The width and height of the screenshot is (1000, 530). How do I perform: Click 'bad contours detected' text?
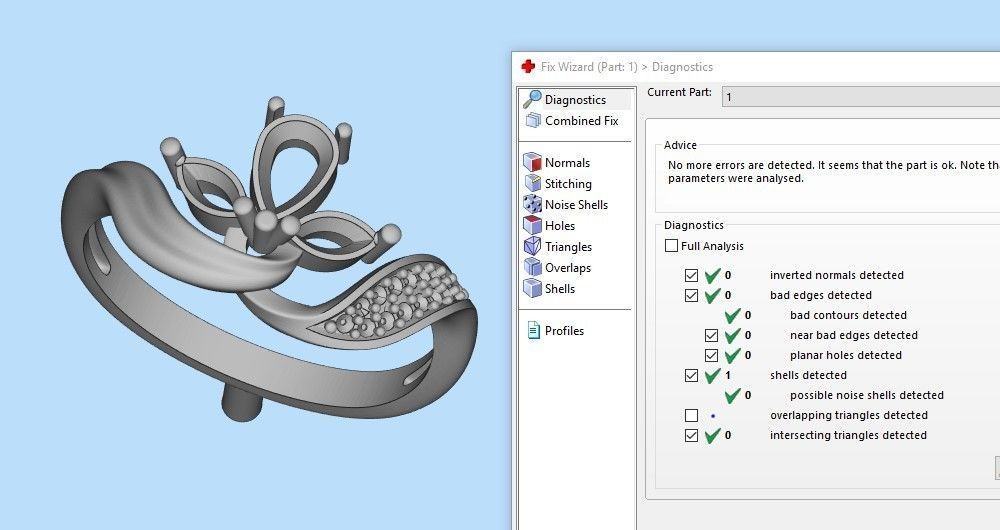pos(848,315)
